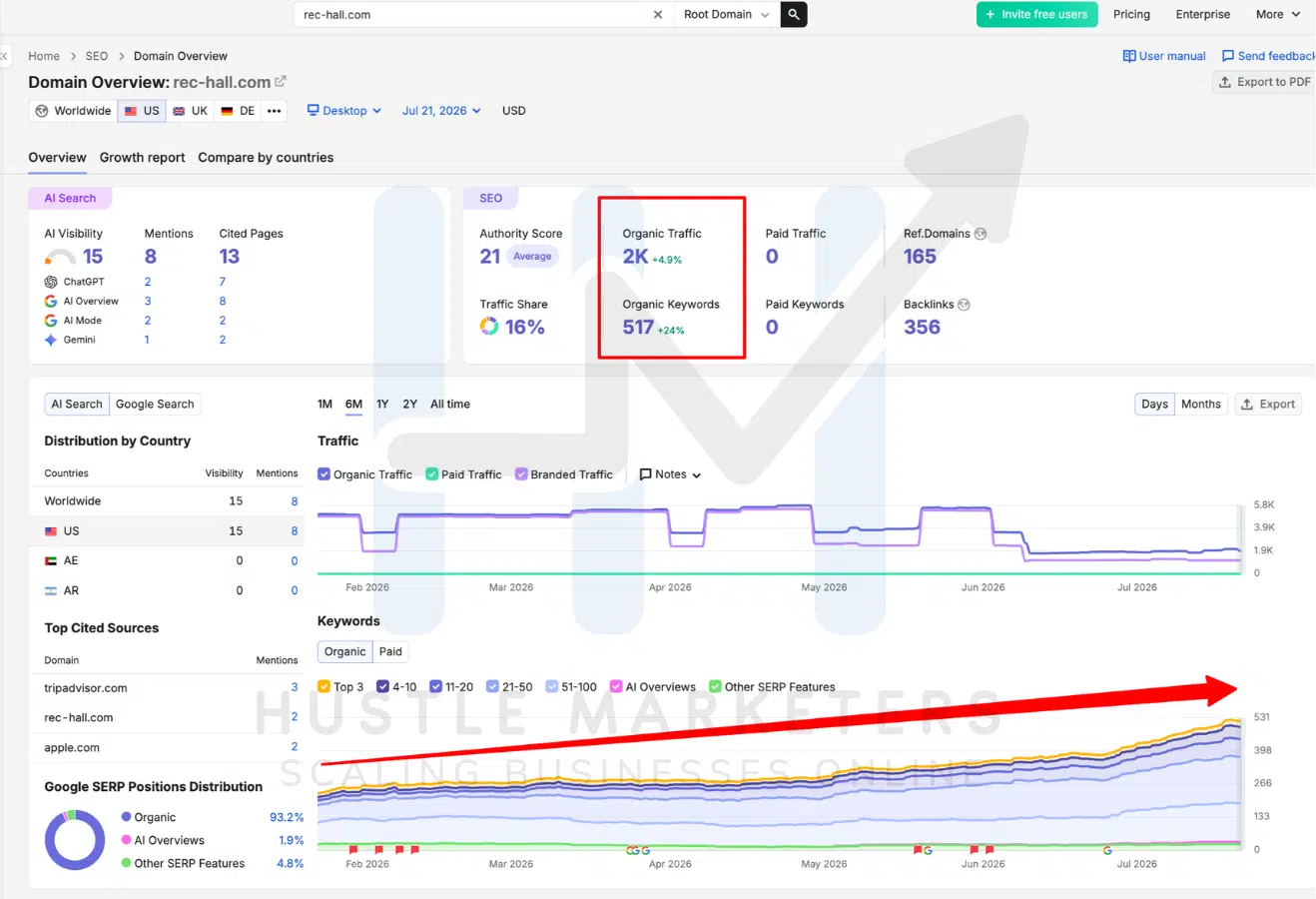Click the chart Export button
1316x899 pixels.
[x=1268, y=405]
